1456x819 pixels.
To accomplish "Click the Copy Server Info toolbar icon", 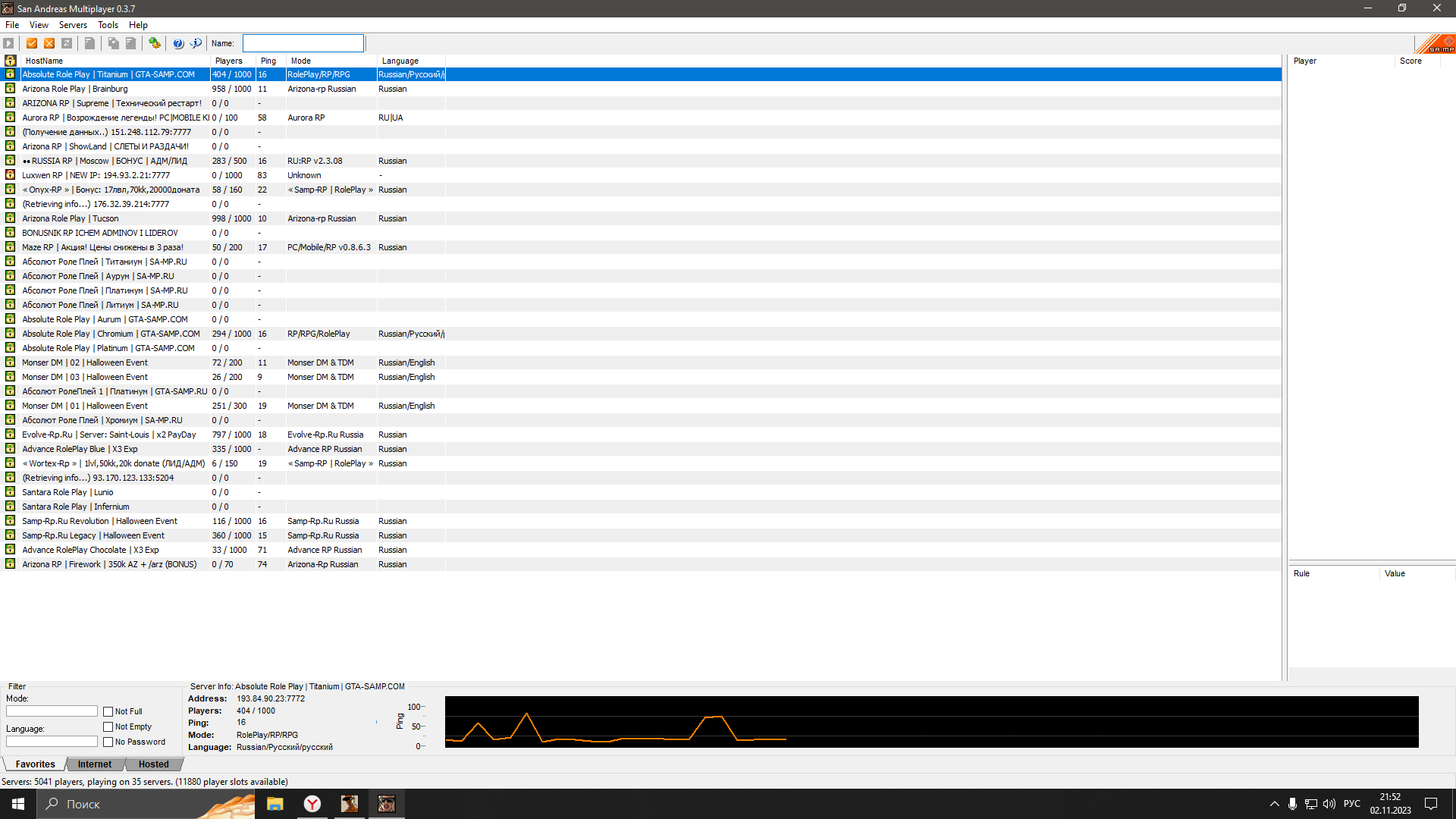I will click(113, 43).
